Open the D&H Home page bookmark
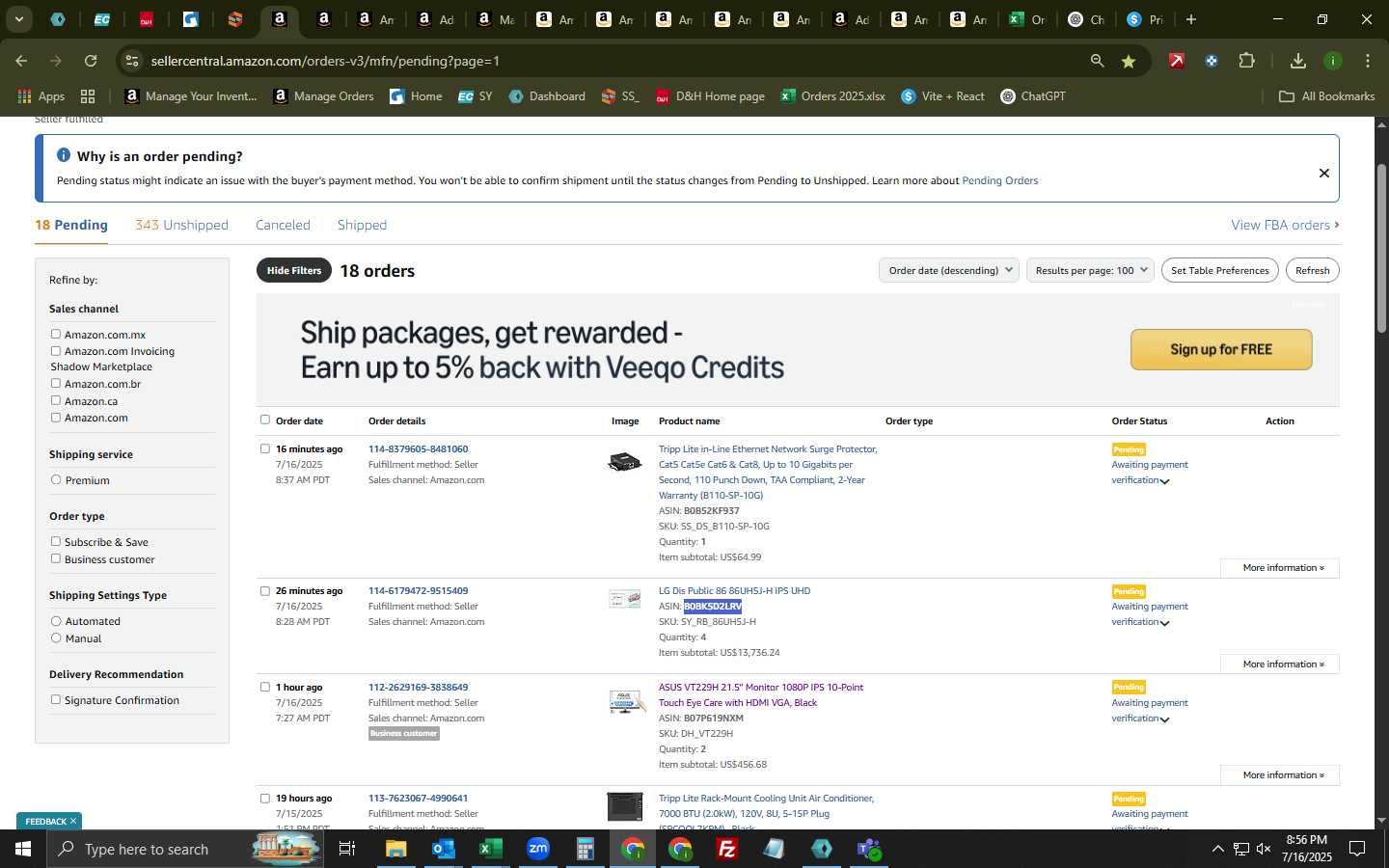The image size is (1389, 868). coord(710,96)
